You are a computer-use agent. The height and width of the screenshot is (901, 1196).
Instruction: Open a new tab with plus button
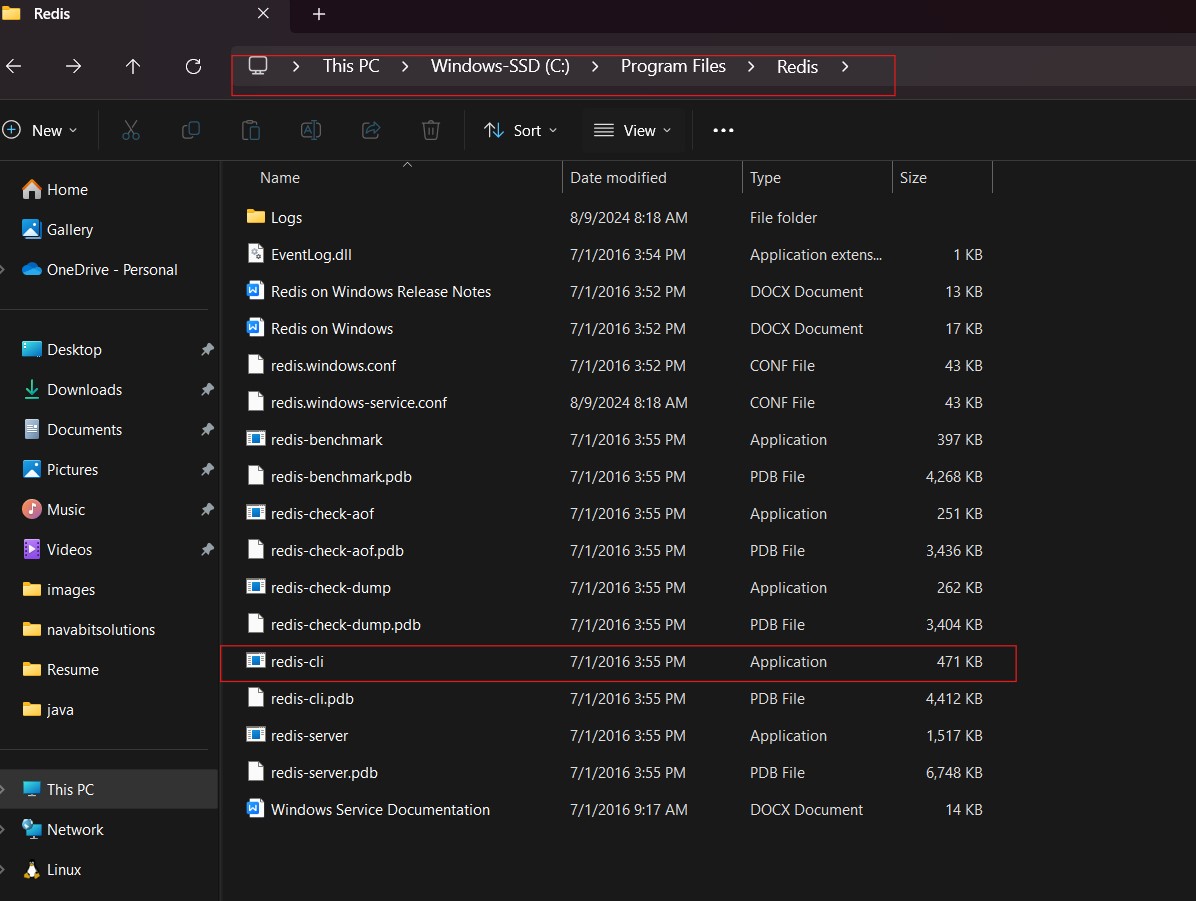point(319,14)
